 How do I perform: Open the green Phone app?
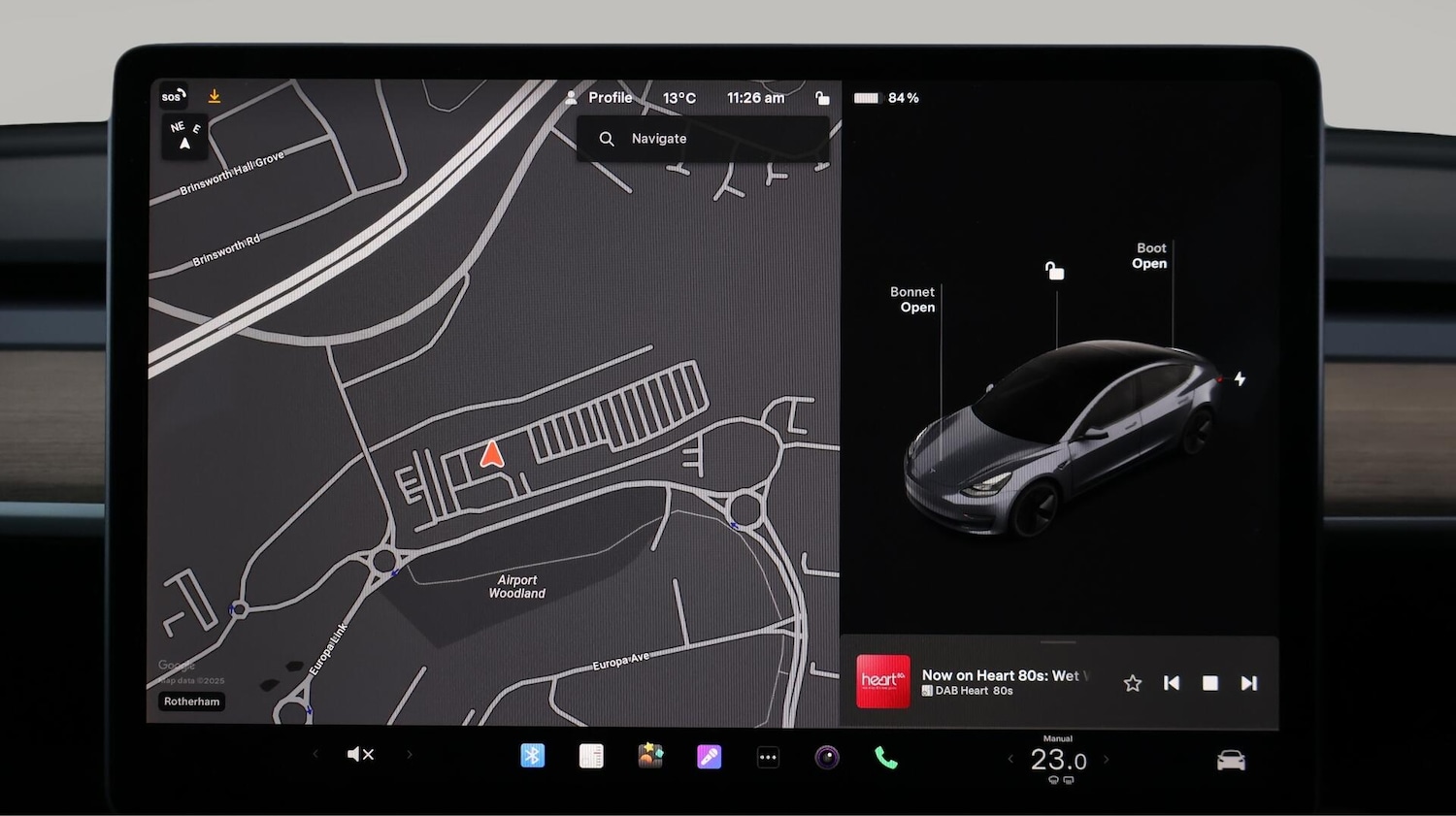886,757
